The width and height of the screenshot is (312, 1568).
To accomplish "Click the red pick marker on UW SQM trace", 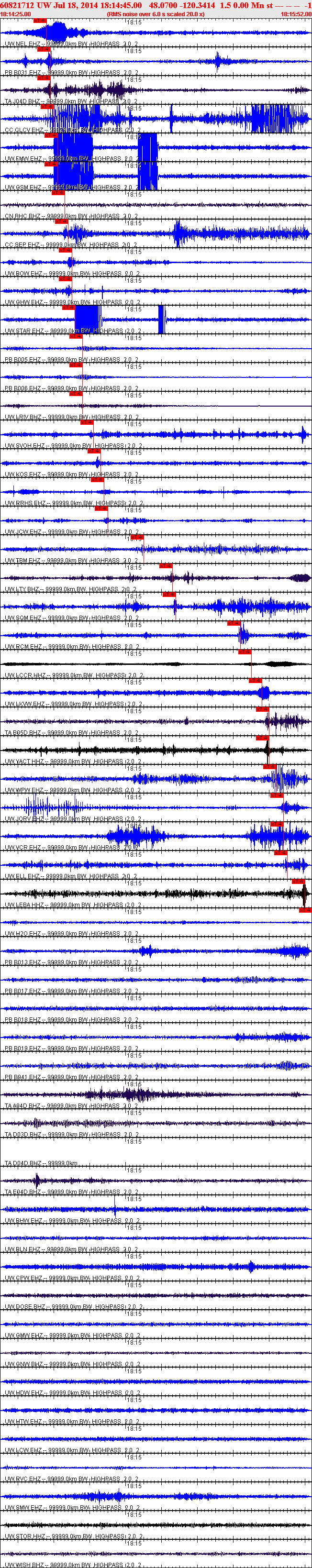I will tap(169, 595).
